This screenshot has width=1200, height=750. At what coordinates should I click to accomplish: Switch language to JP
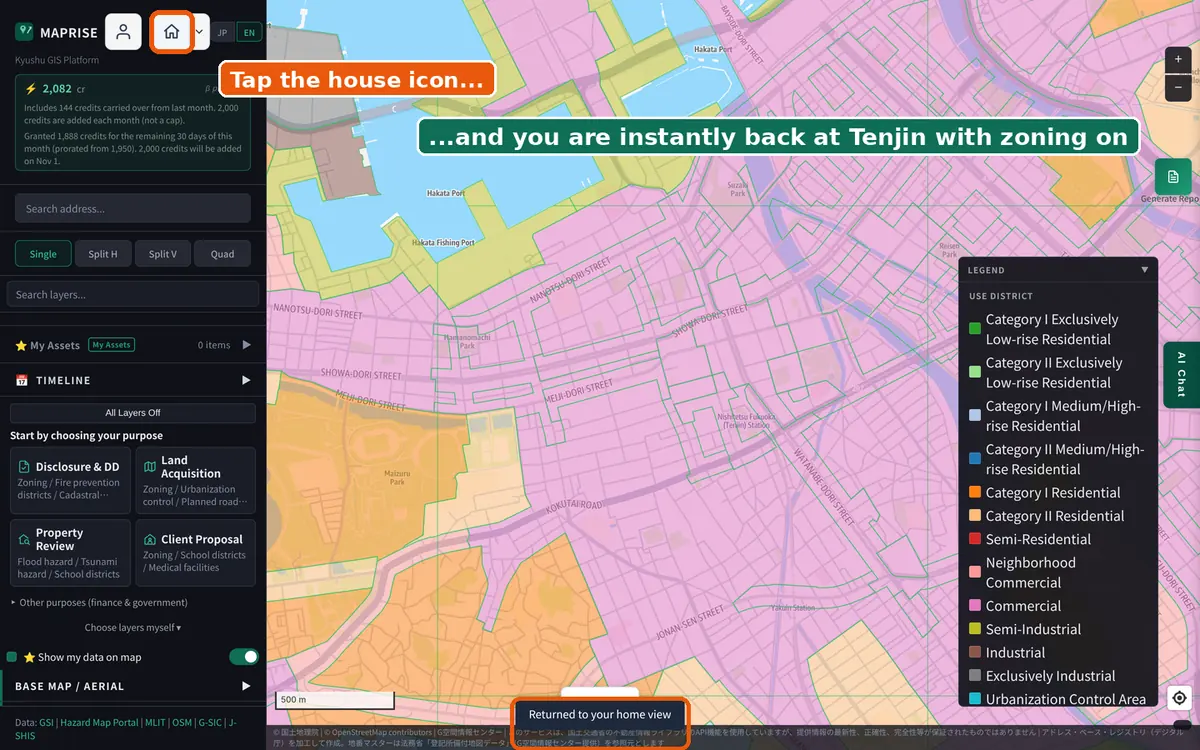[223, 33]
